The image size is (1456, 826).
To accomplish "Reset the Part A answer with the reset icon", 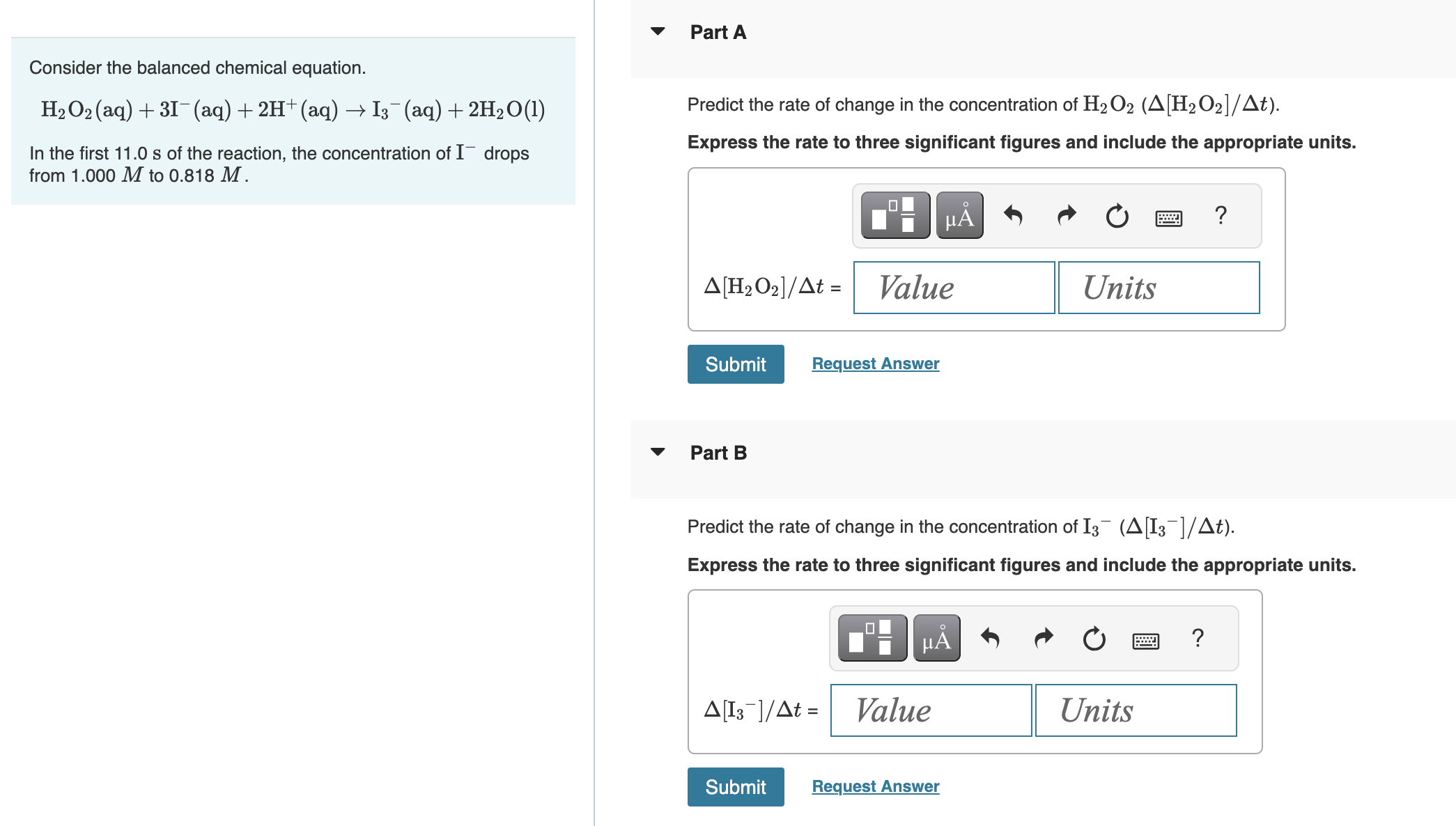I will point(1116,216).
